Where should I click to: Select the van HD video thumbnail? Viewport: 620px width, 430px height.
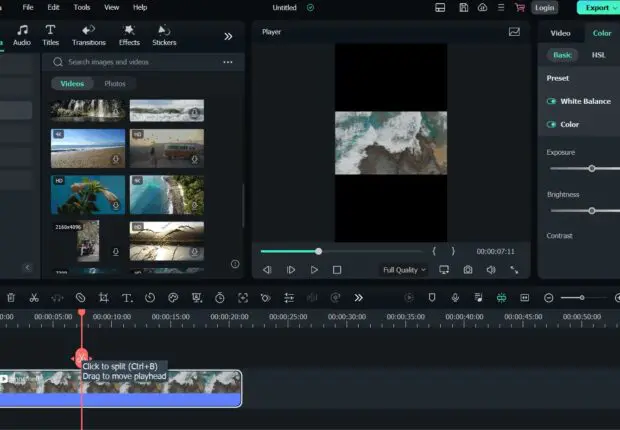(x=167, y=148)
